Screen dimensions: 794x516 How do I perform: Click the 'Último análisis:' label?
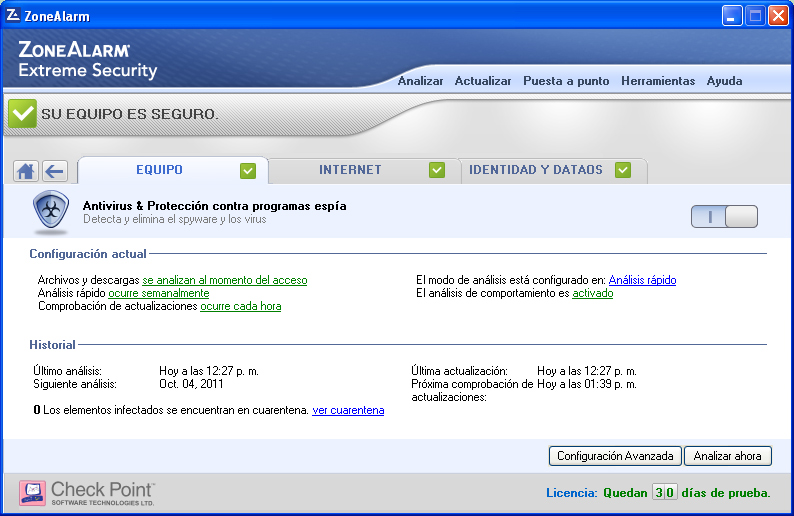(x=67, y=371)
